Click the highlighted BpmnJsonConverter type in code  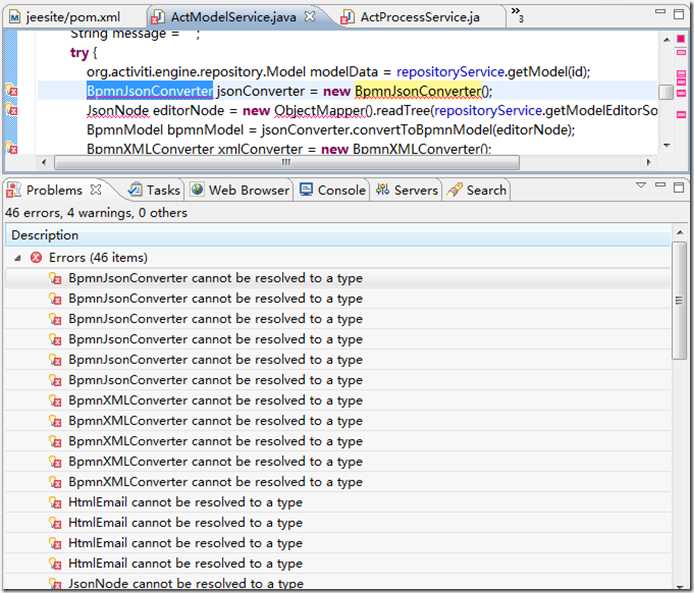150,91
